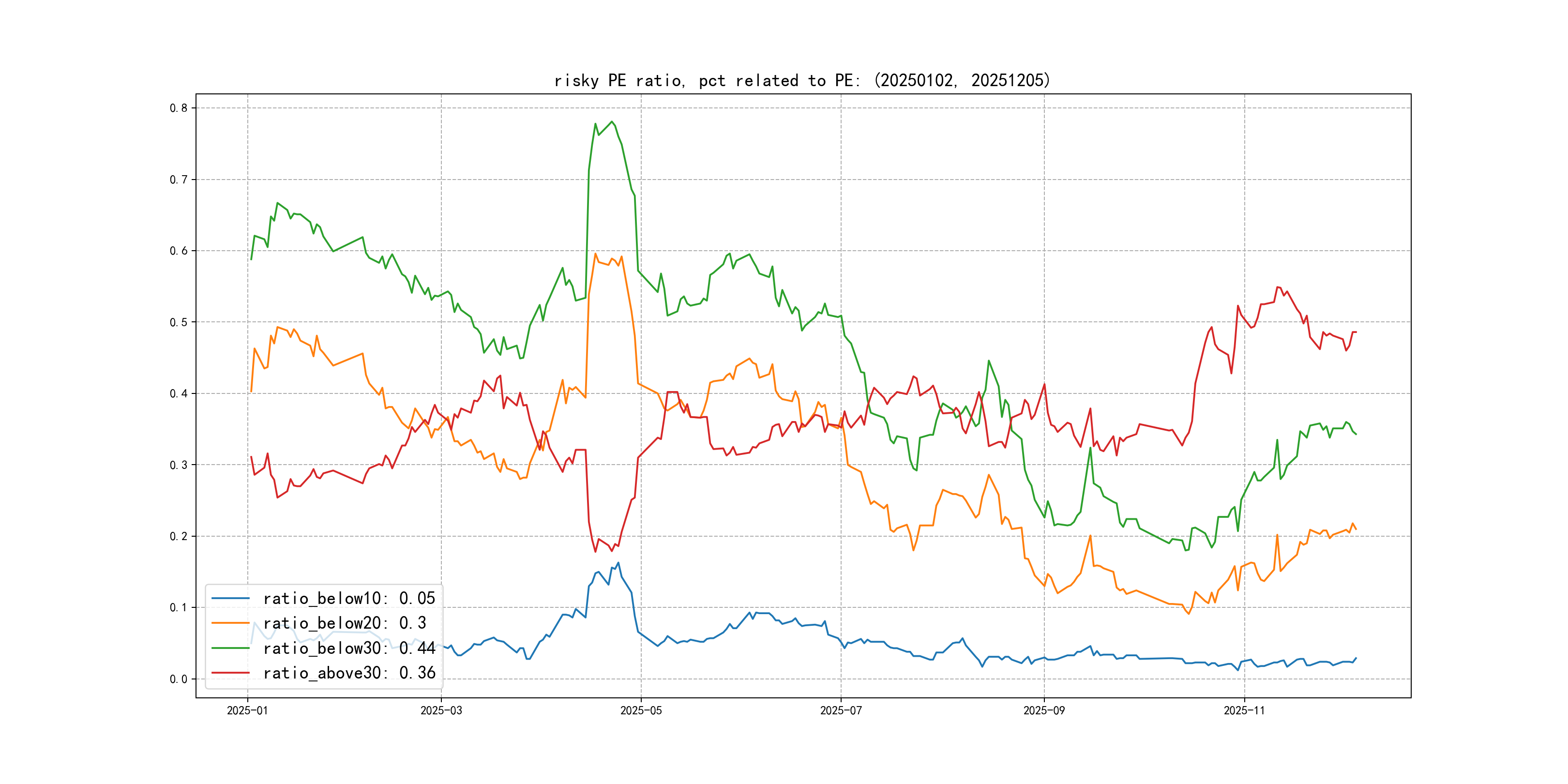Click the blue ratio_below10 legend line swatch
Screen dimensions: 1568x784
click(230, 598)
